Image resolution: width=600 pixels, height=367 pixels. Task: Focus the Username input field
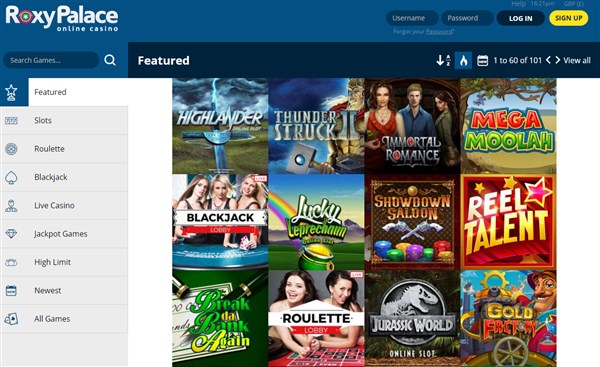(412, 18)
